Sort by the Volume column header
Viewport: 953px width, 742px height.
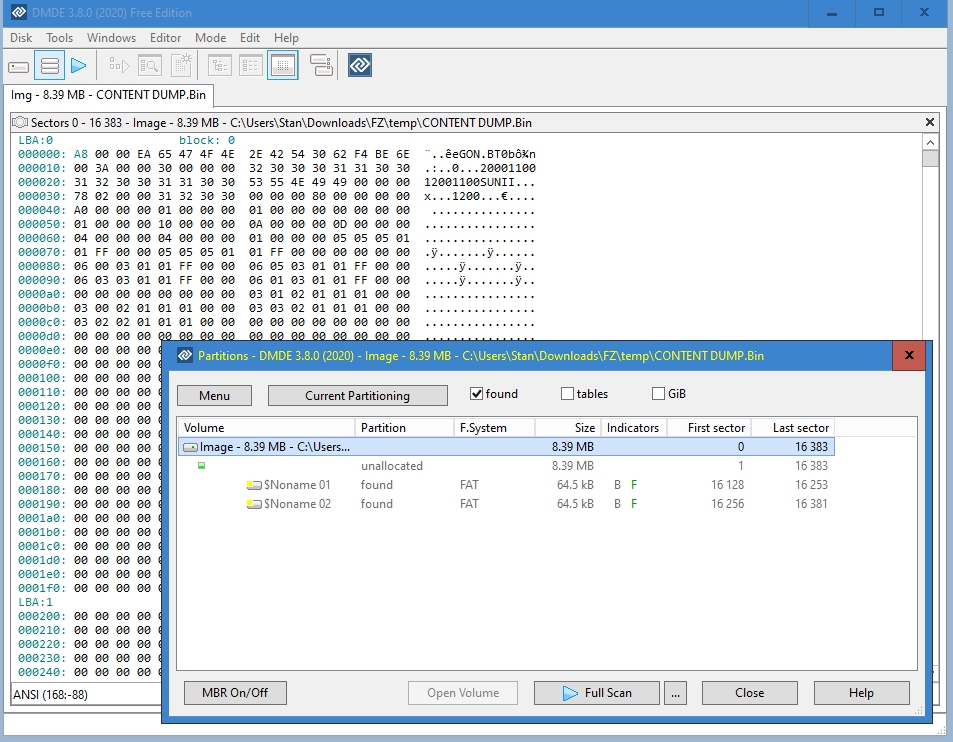pyautogui.click(x=266, y=428)
